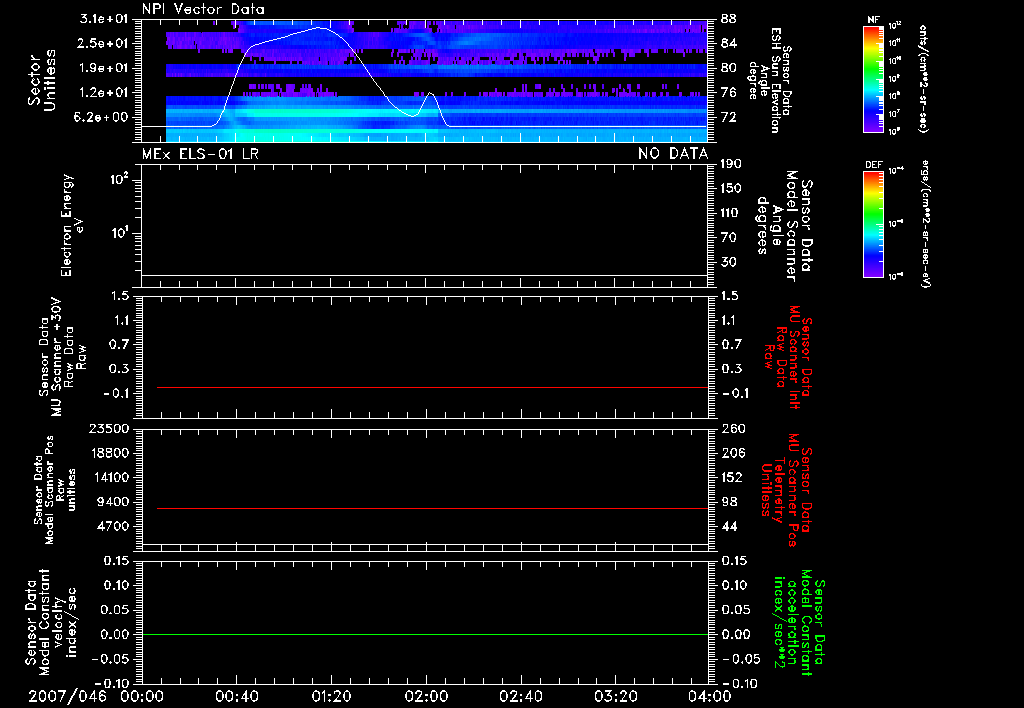
Task: Click the '01:20' time tick label
Action: (x=331, y=696)
